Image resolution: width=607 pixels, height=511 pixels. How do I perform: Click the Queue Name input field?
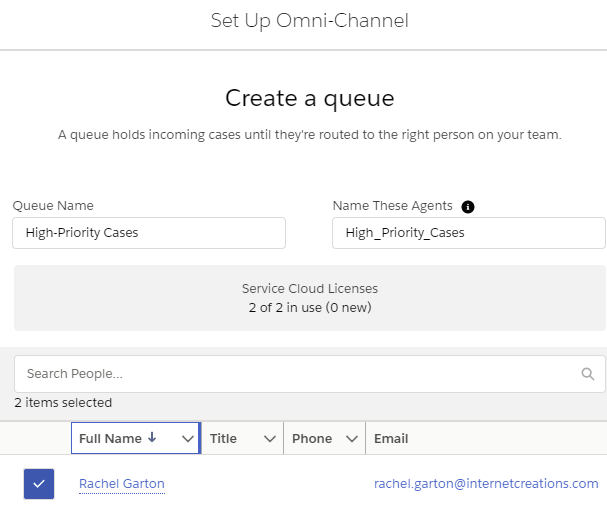149,233
